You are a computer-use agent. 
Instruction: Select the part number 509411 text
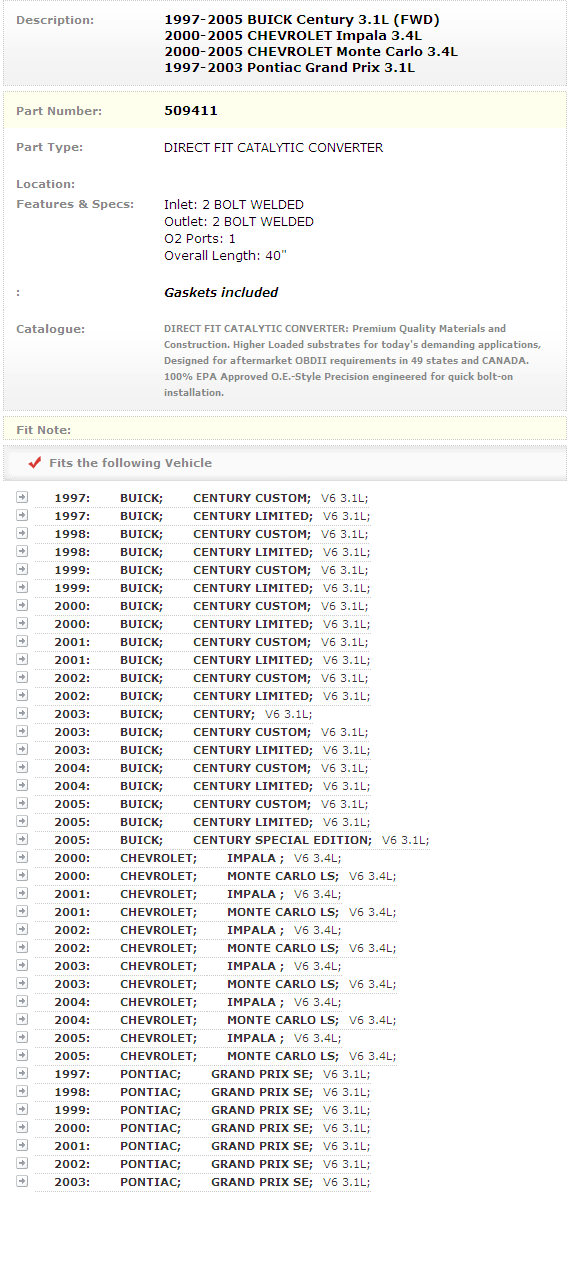point(191,111)
